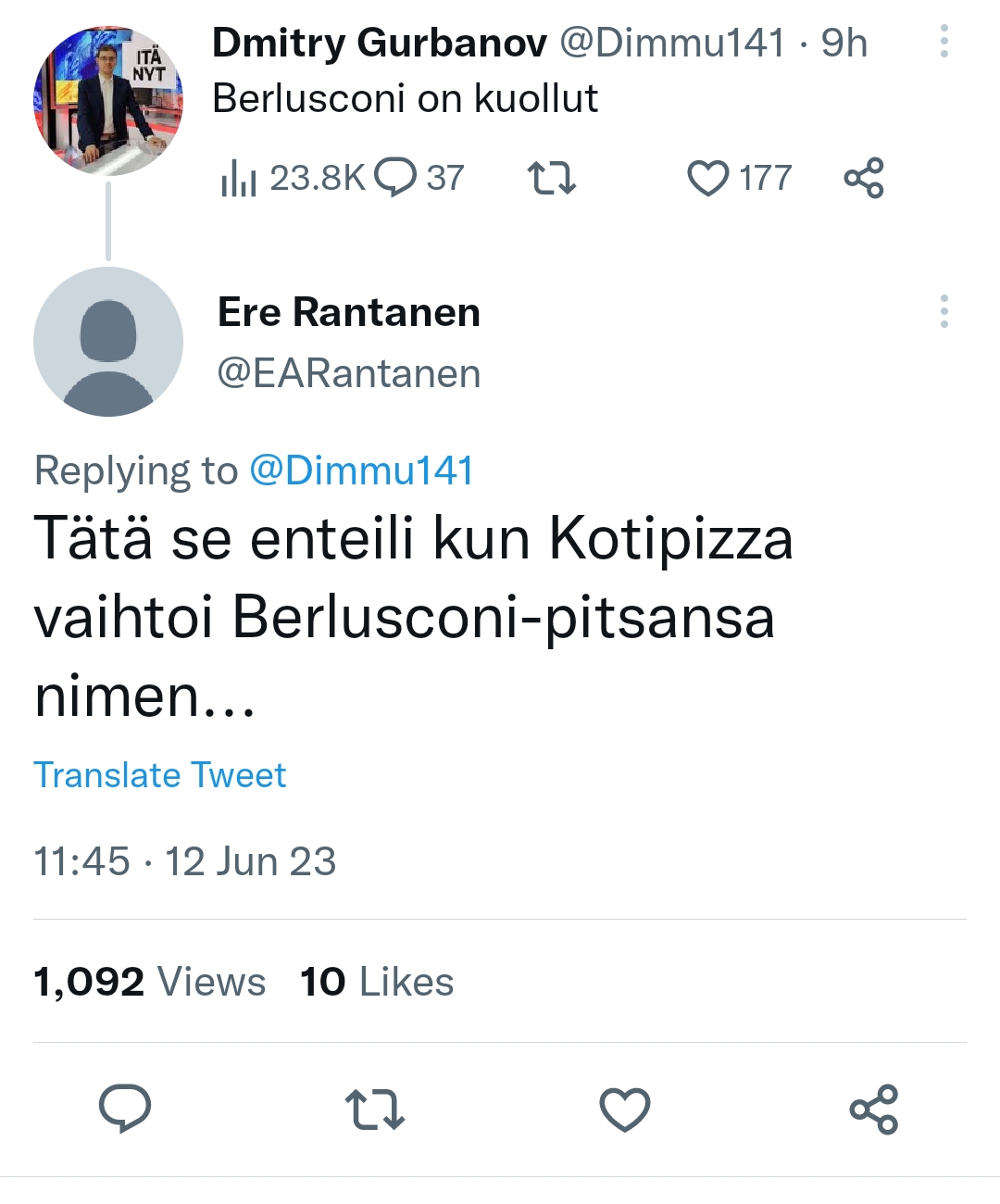Like Dmitry's Berlusconi tweet with heart

pyautogui.click(x=708, y=178)
